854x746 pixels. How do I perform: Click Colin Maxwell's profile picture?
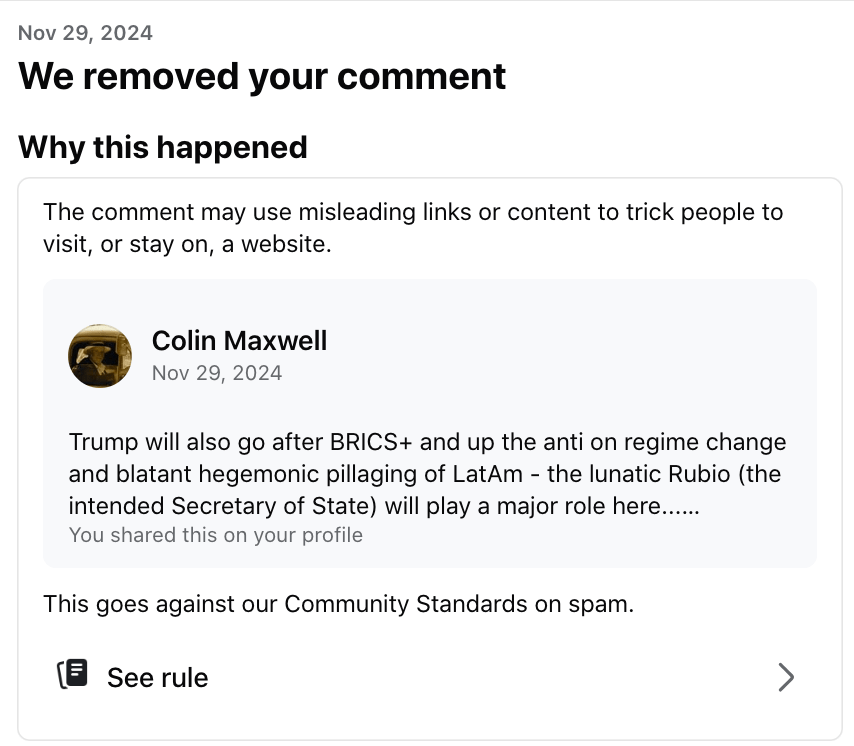[x=100, y=356]
